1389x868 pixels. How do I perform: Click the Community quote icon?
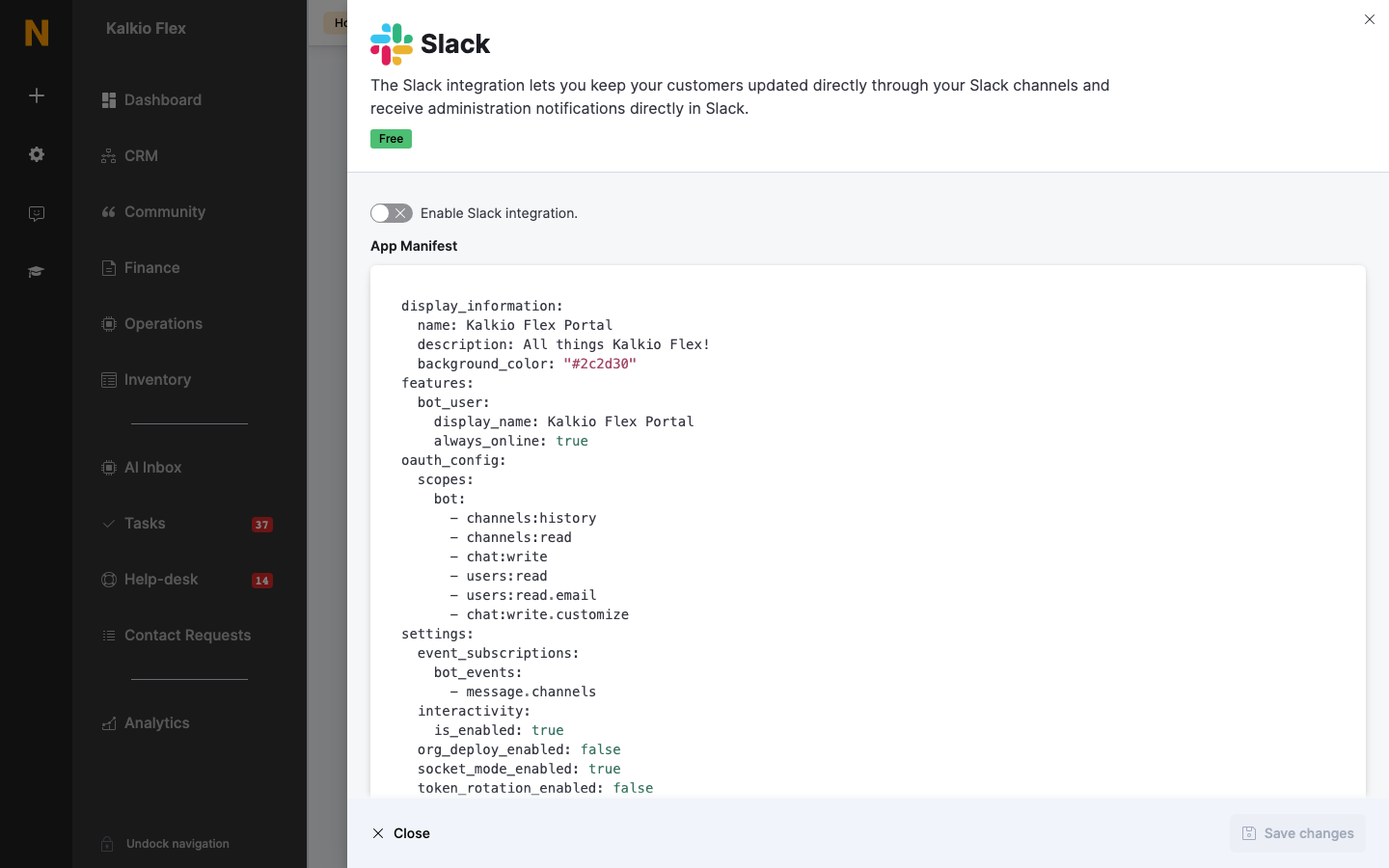pyautogui.click(x=109, y=212)
